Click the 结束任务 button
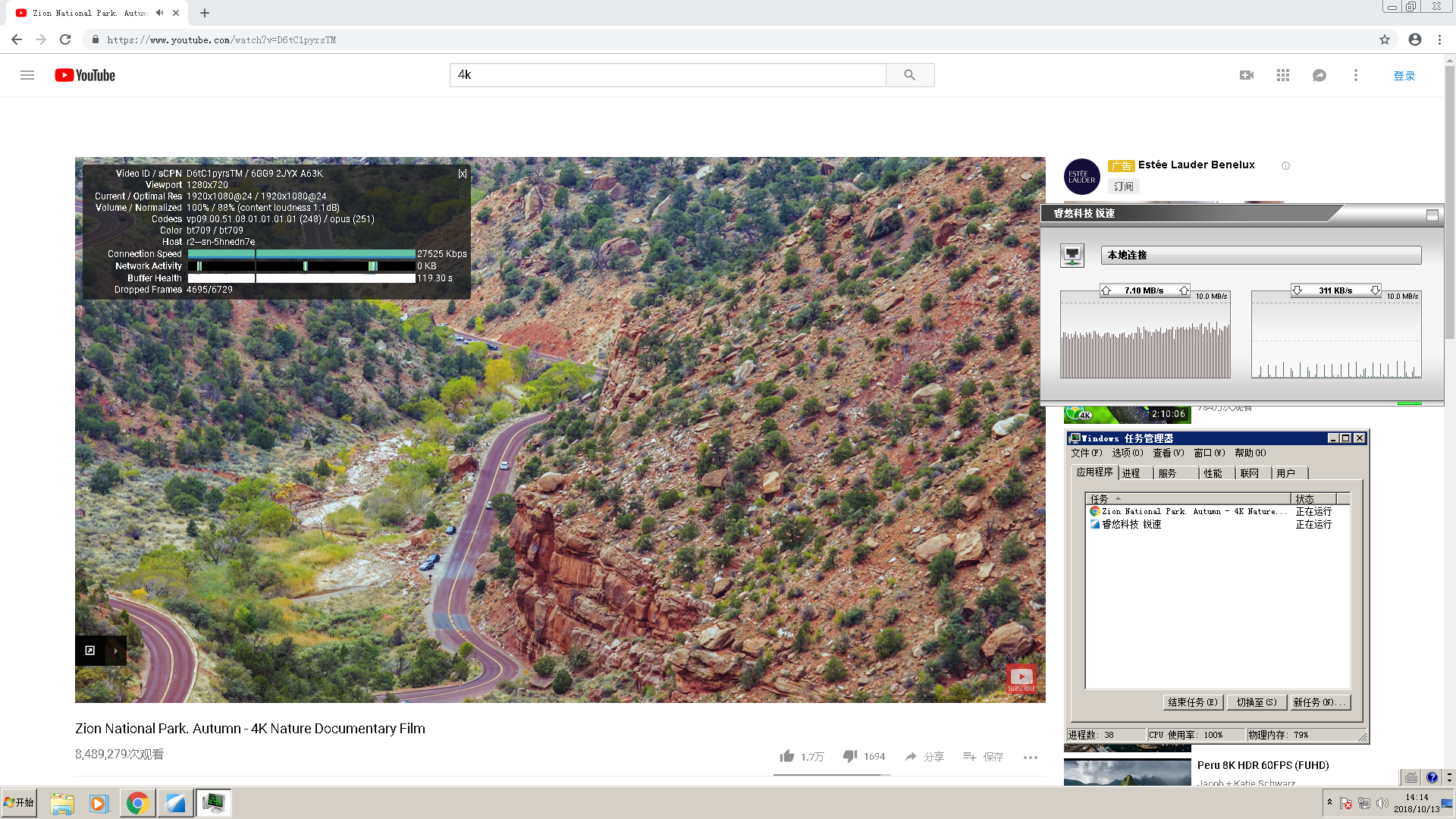 click(1192, 702)
